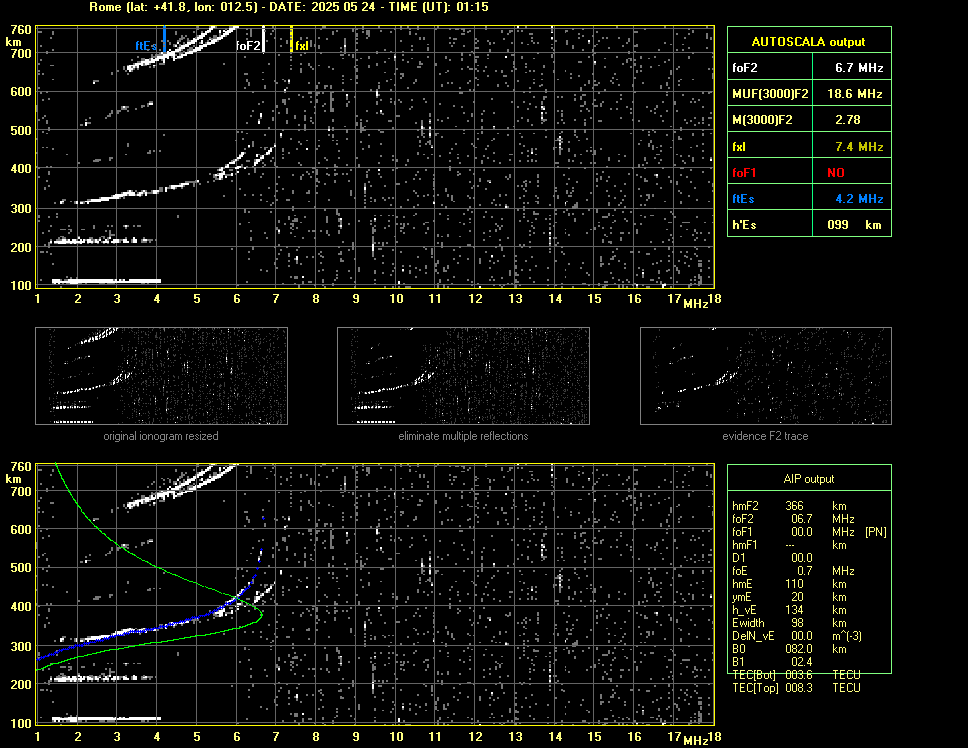Click the foF1 '00.0 MHz [PN]' row
Screen dimensions: 968x748
[x=809, y=532]
